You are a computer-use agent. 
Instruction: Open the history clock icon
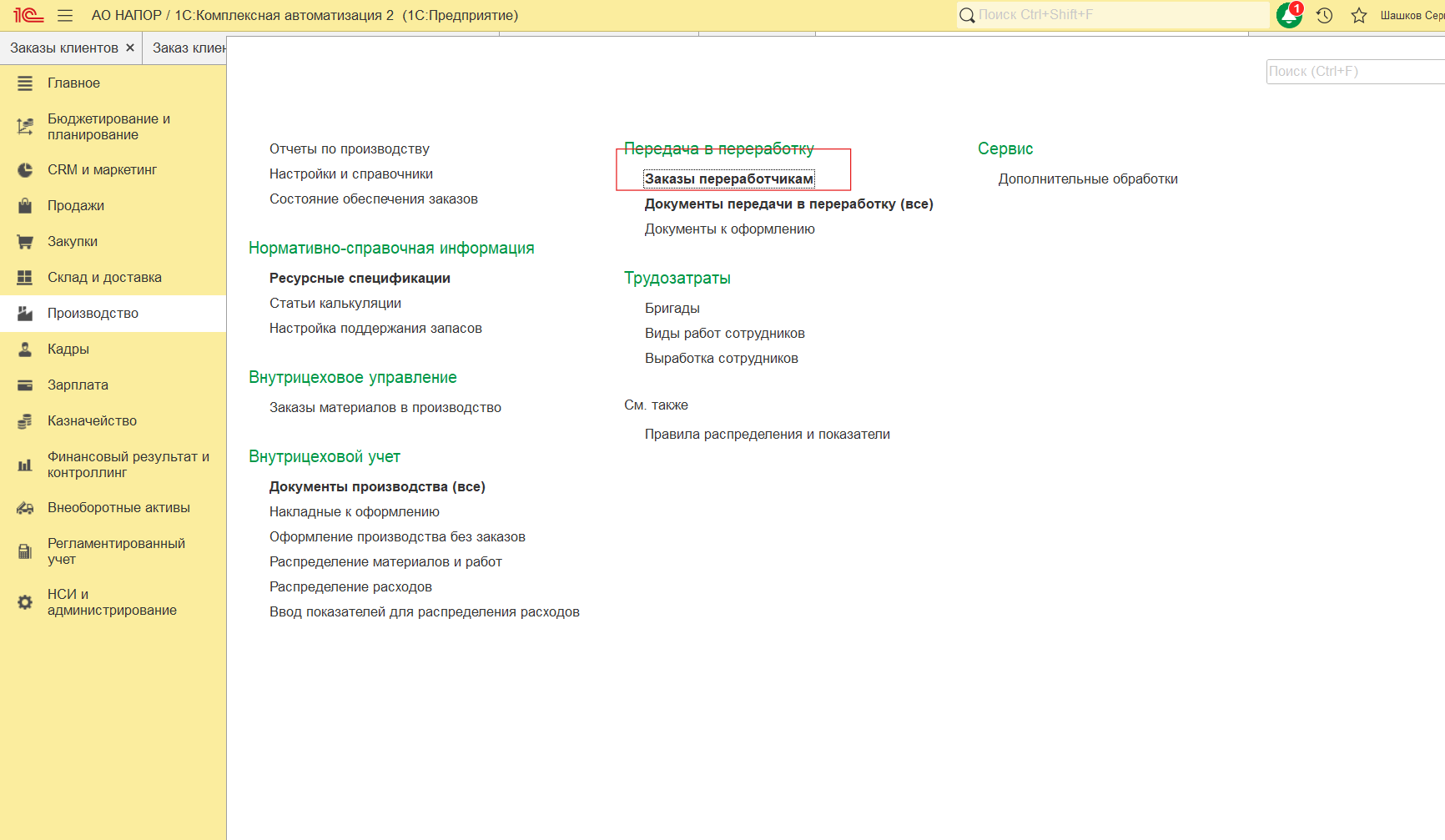1324,15
